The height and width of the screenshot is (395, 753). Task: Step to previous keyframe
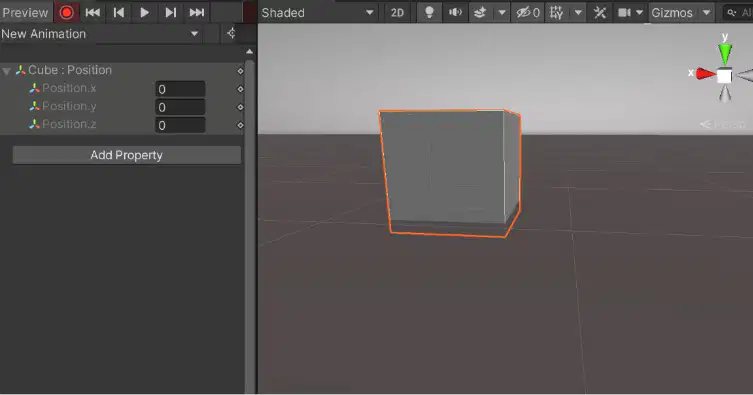click(119, 12)
